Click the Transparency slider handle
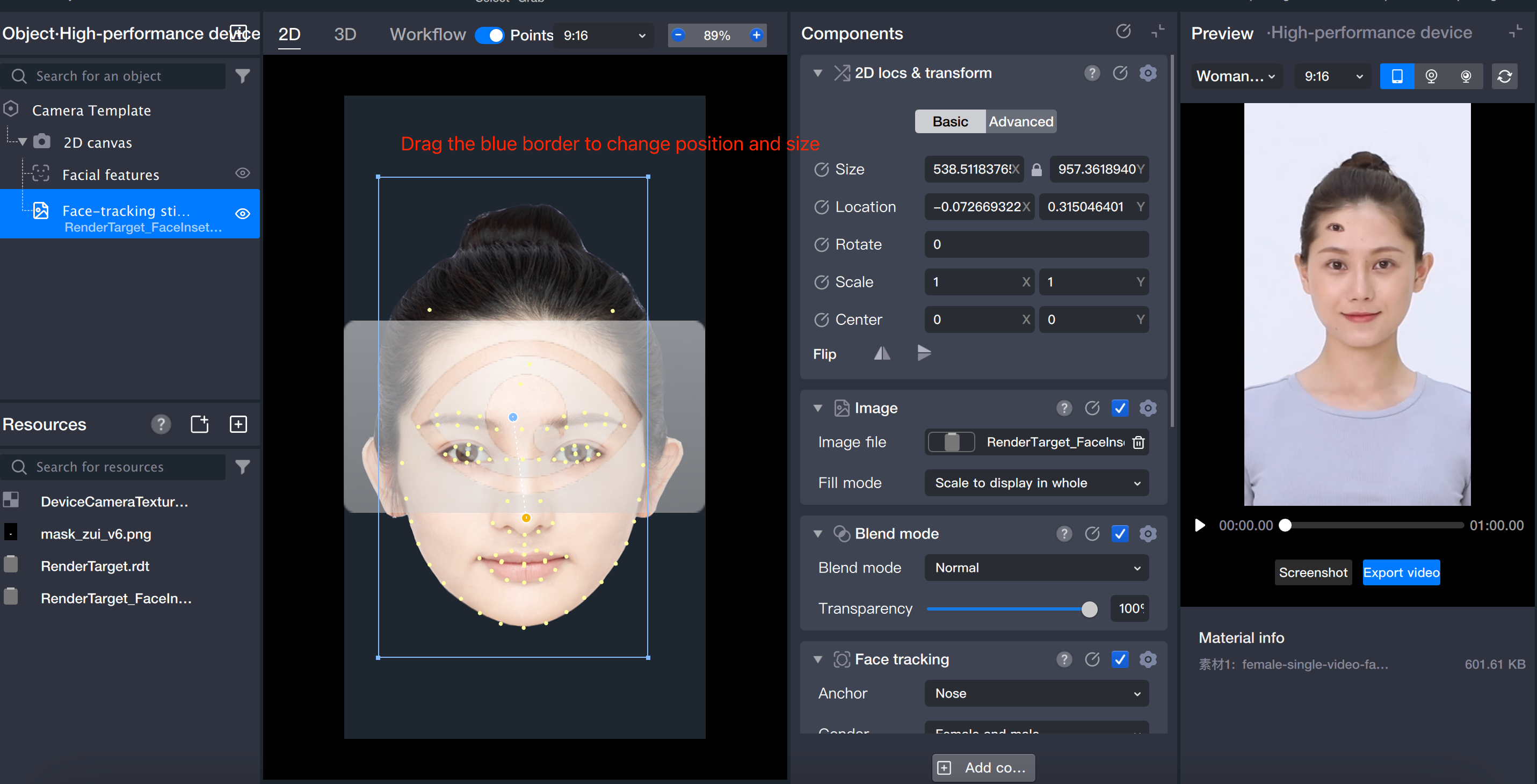Image resolution: width=1537 pixels, height=784 pixels. (x=1089, y=608)
